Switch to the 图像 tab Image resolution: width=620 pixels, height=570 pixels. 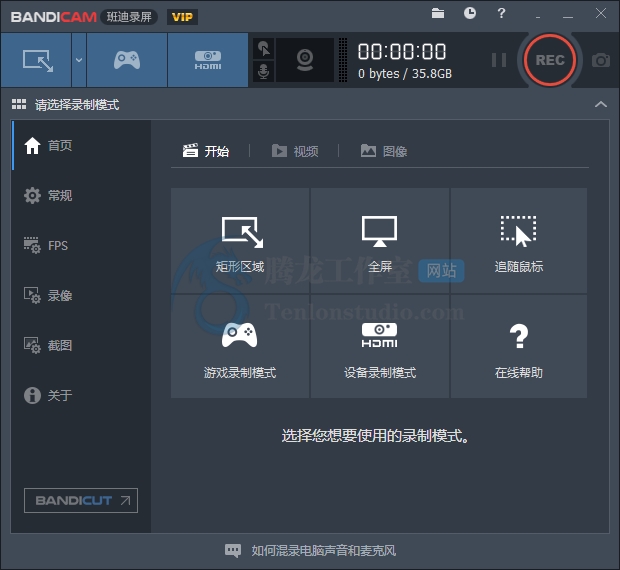pos(384,151)
